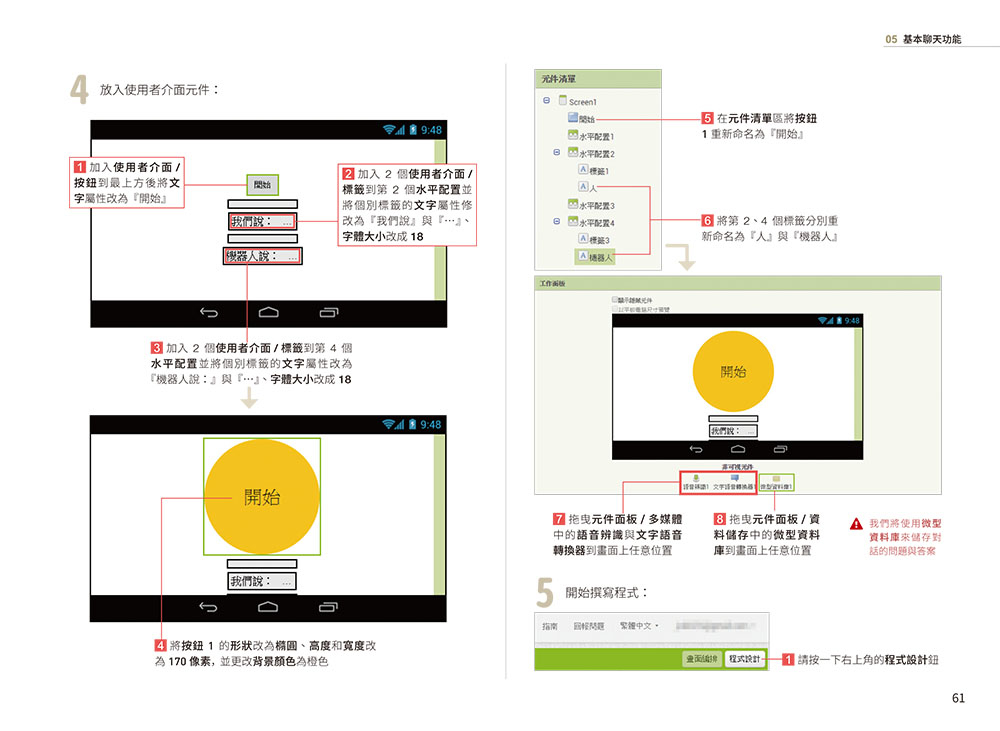This screenshot has height=731, width=1000.
Task: Open the 指南 menu link
Action: (550, 626)
